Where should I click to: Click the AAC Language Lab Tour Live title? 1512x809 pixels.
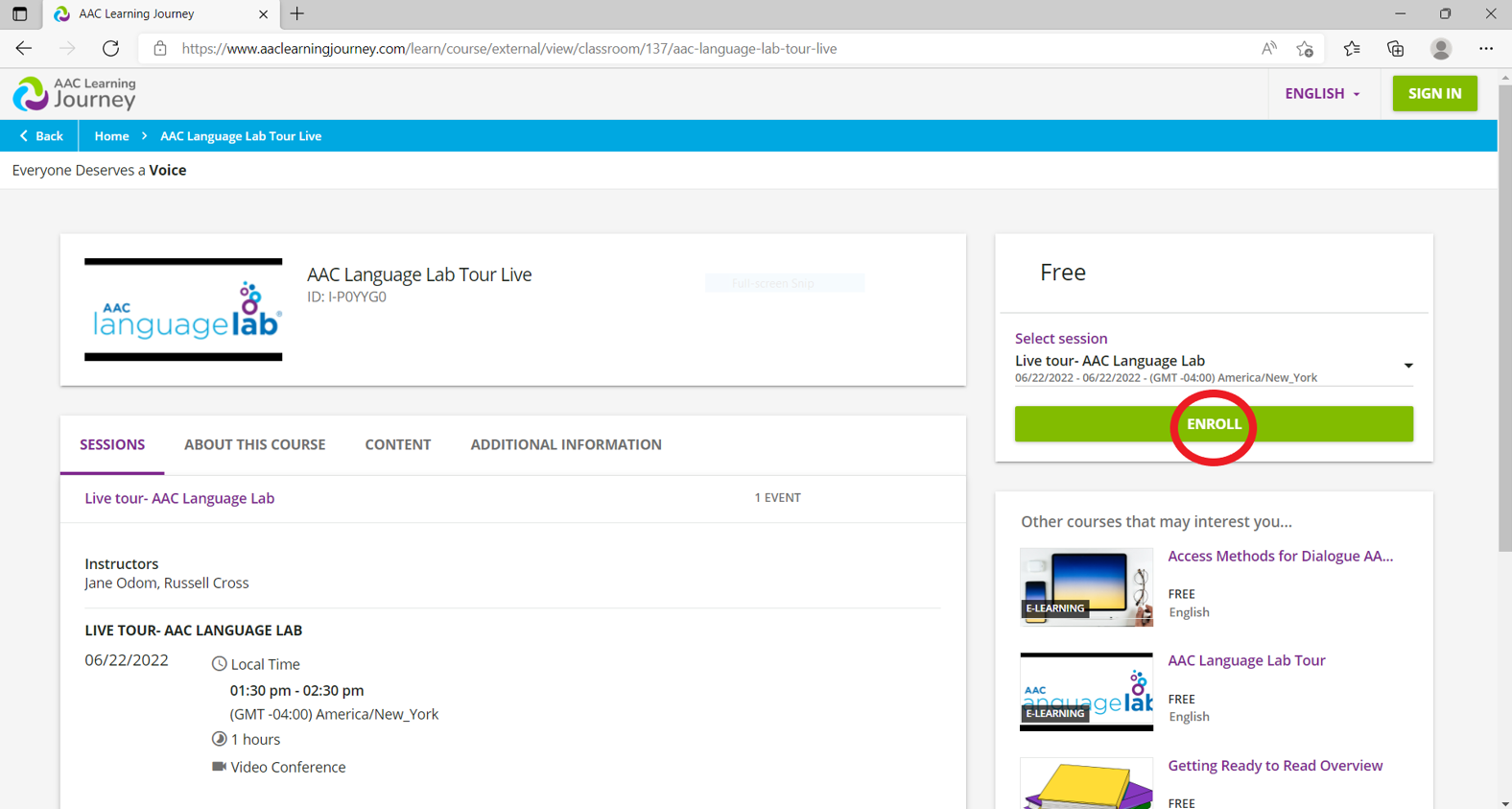coord(419,274)
